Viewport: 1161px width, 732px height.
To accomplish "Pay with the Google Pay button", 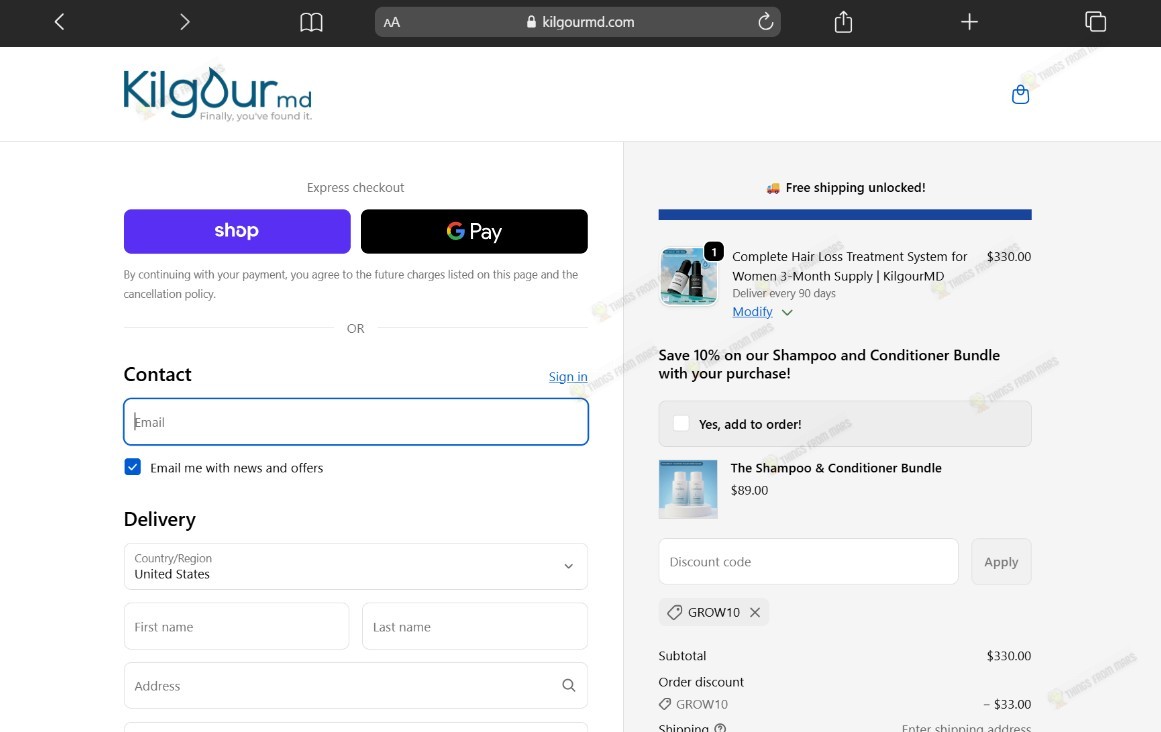I will pyautogui.click(x=474, y=231).
